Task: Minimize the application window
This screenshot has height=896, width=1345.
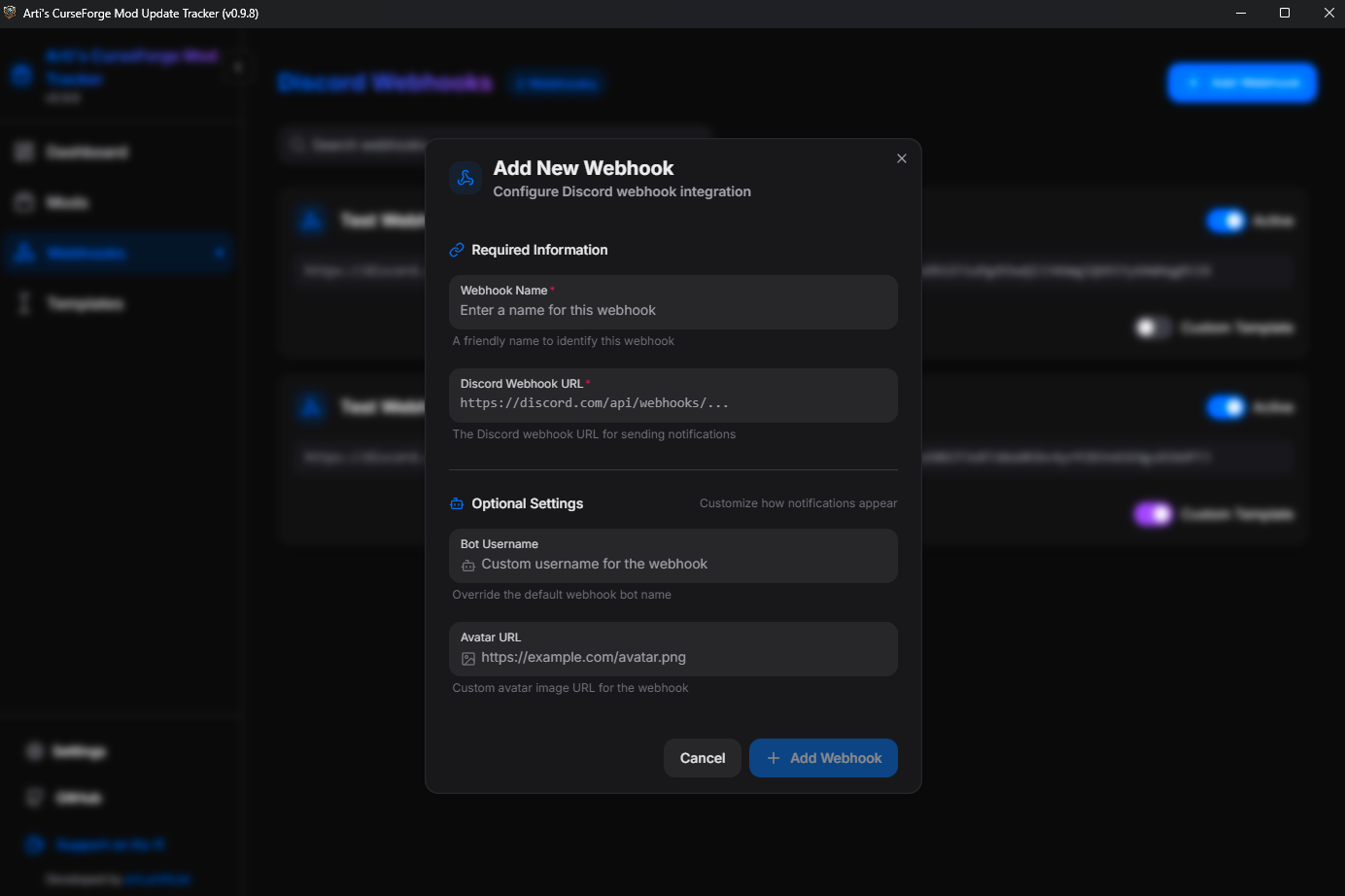Action: coord(1241,13)
